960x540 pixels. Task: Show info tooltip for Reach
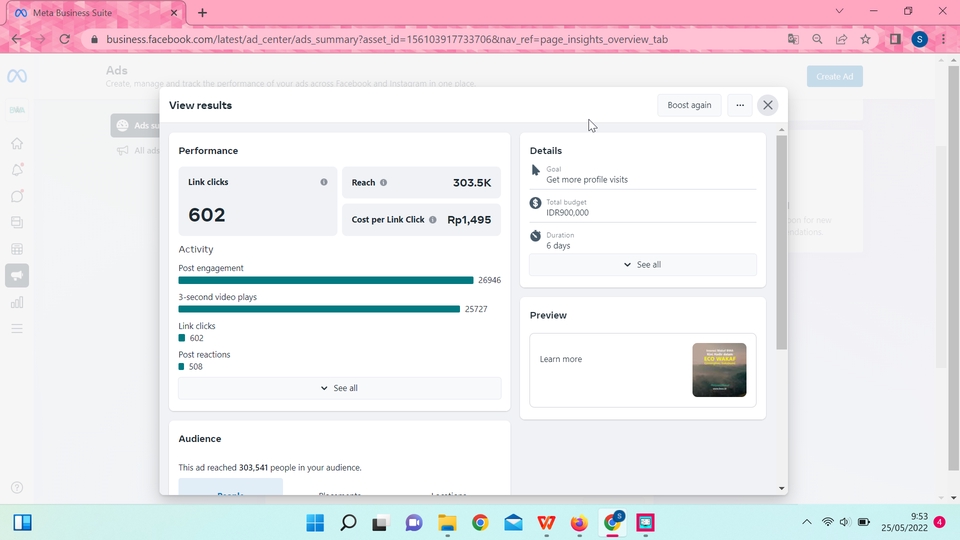[x=383, y=182]
